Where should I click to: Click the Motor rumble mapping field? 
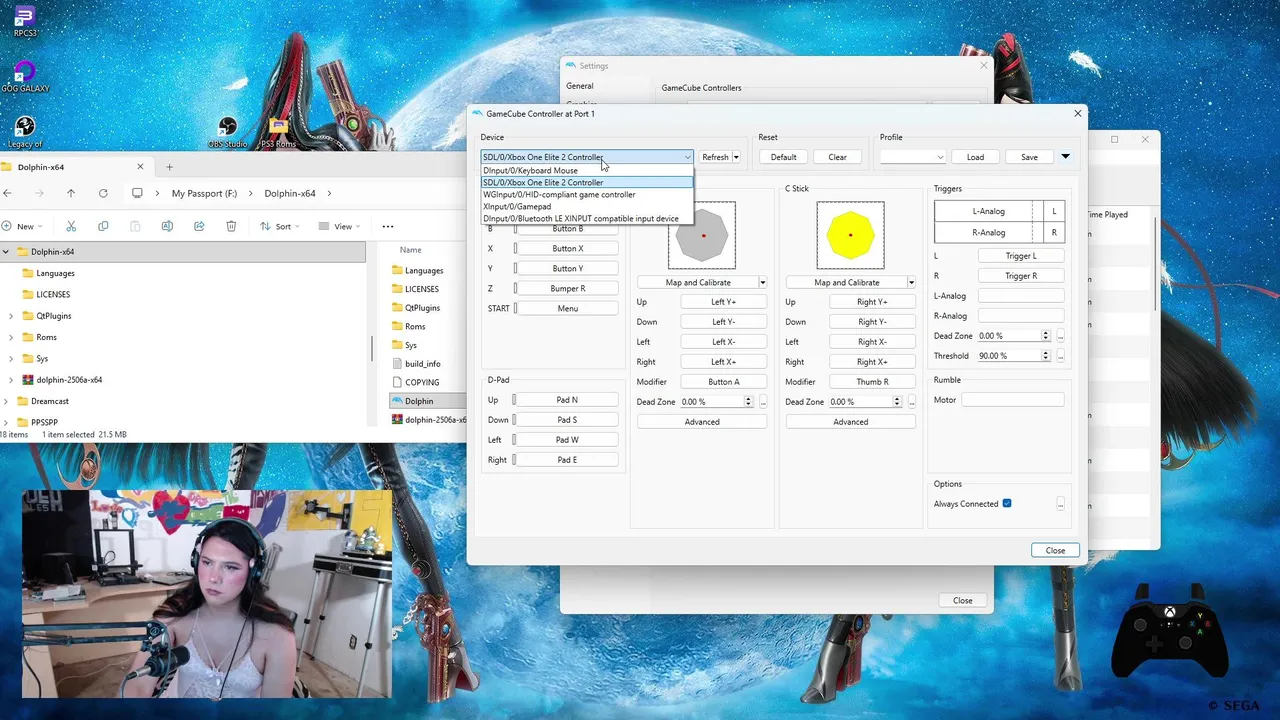(1013, 400)
